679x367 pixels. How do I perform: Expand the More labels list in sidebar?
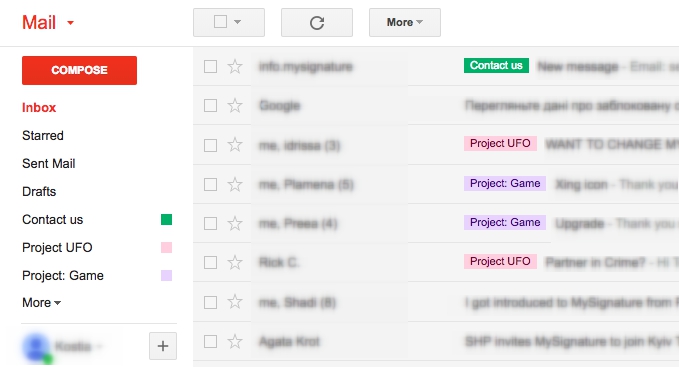tap(42, 303)
